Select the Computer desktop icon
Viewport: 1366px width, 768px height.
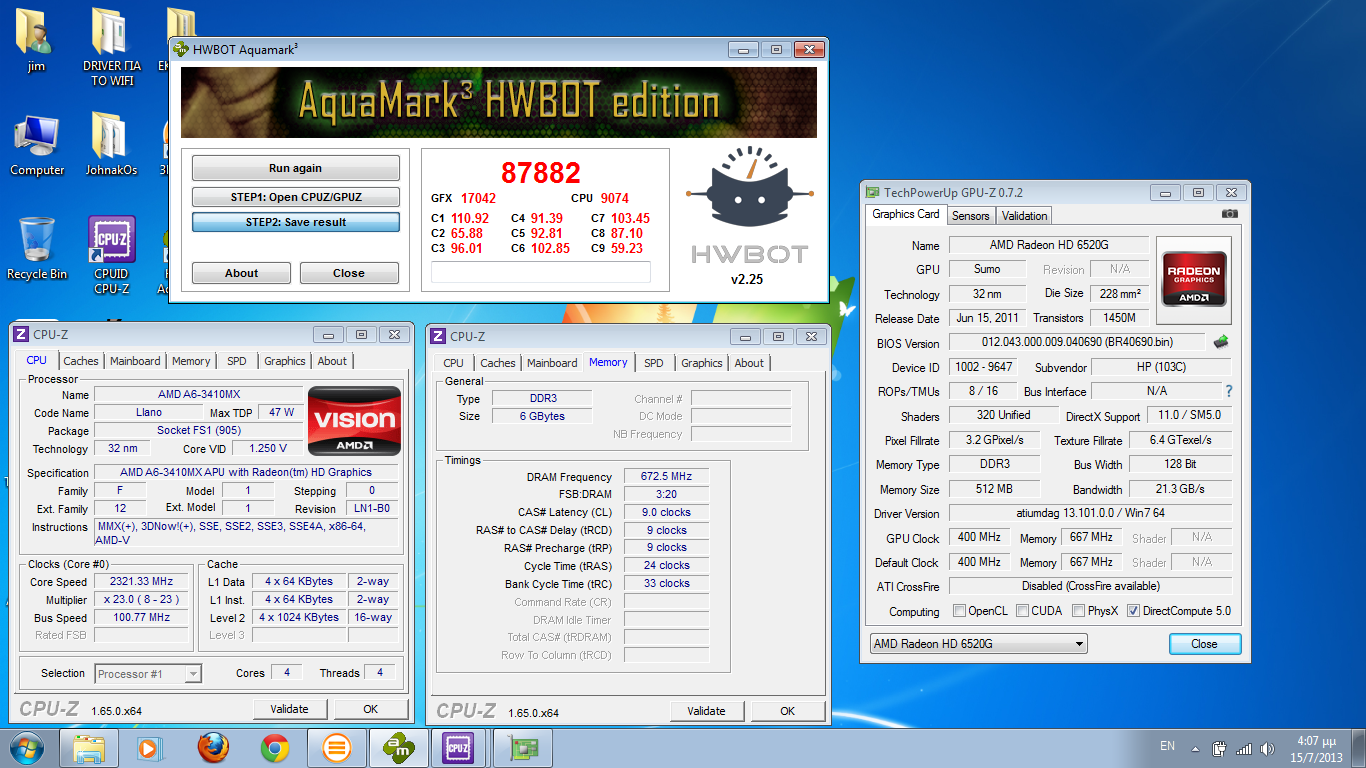(x=37, y=146)
